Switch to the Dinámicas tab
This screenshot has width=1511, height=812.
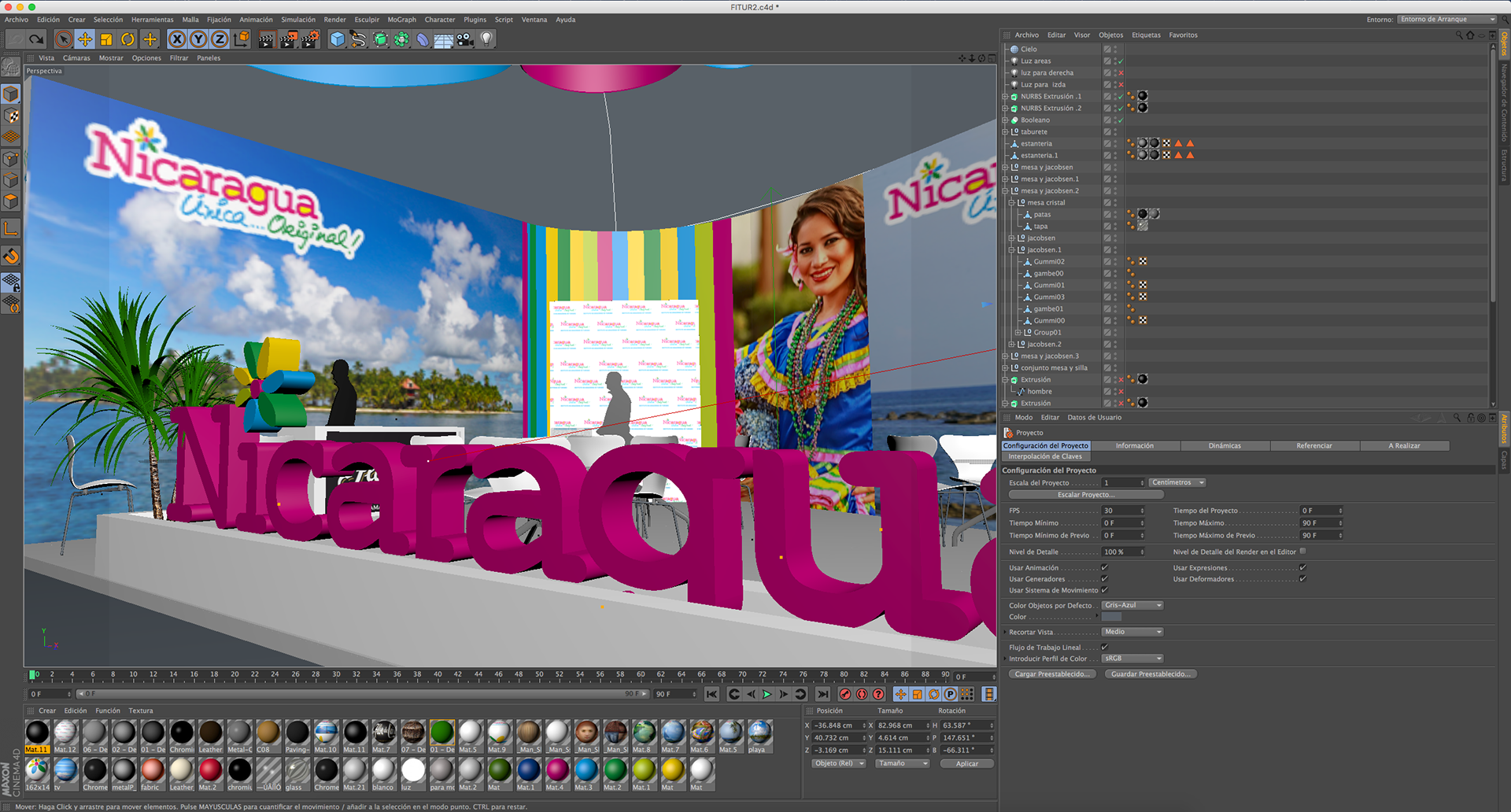click(1225, 445)
